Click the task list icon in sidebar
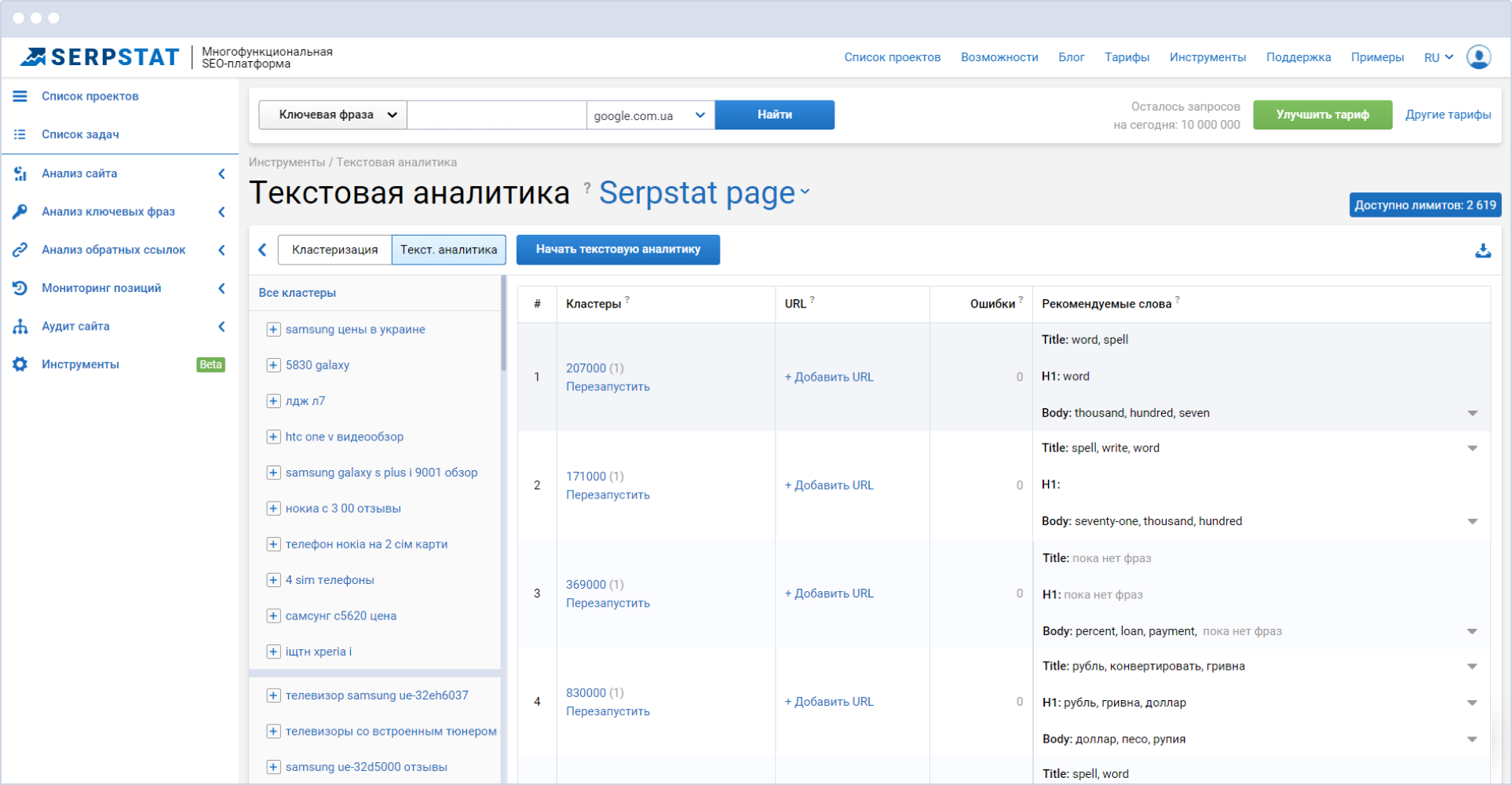Screen dimensions: 1512x785 [20, 134]
